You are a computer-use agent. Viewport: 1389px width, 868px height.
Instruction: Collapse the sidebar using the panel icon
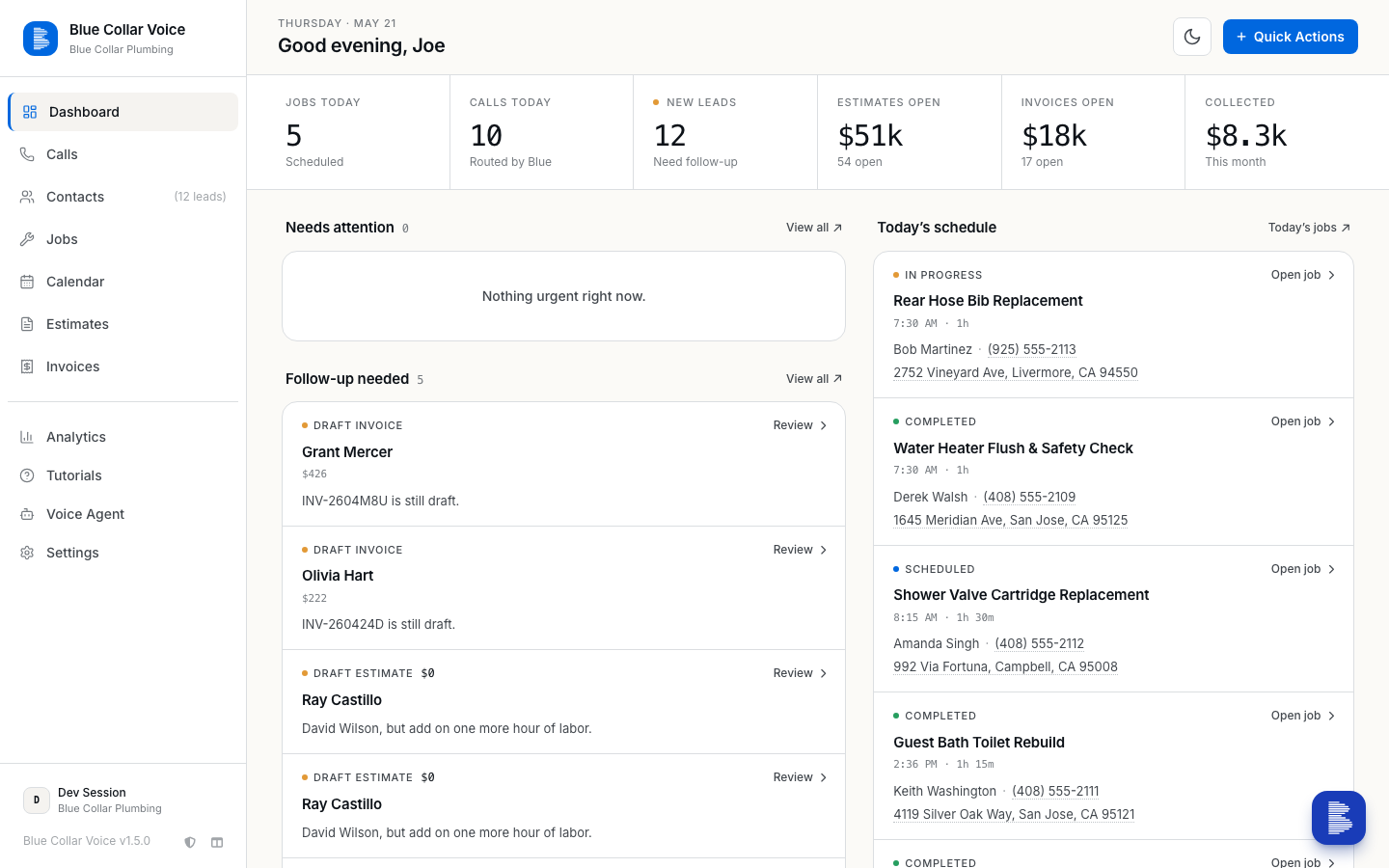(x=217, y=842)
